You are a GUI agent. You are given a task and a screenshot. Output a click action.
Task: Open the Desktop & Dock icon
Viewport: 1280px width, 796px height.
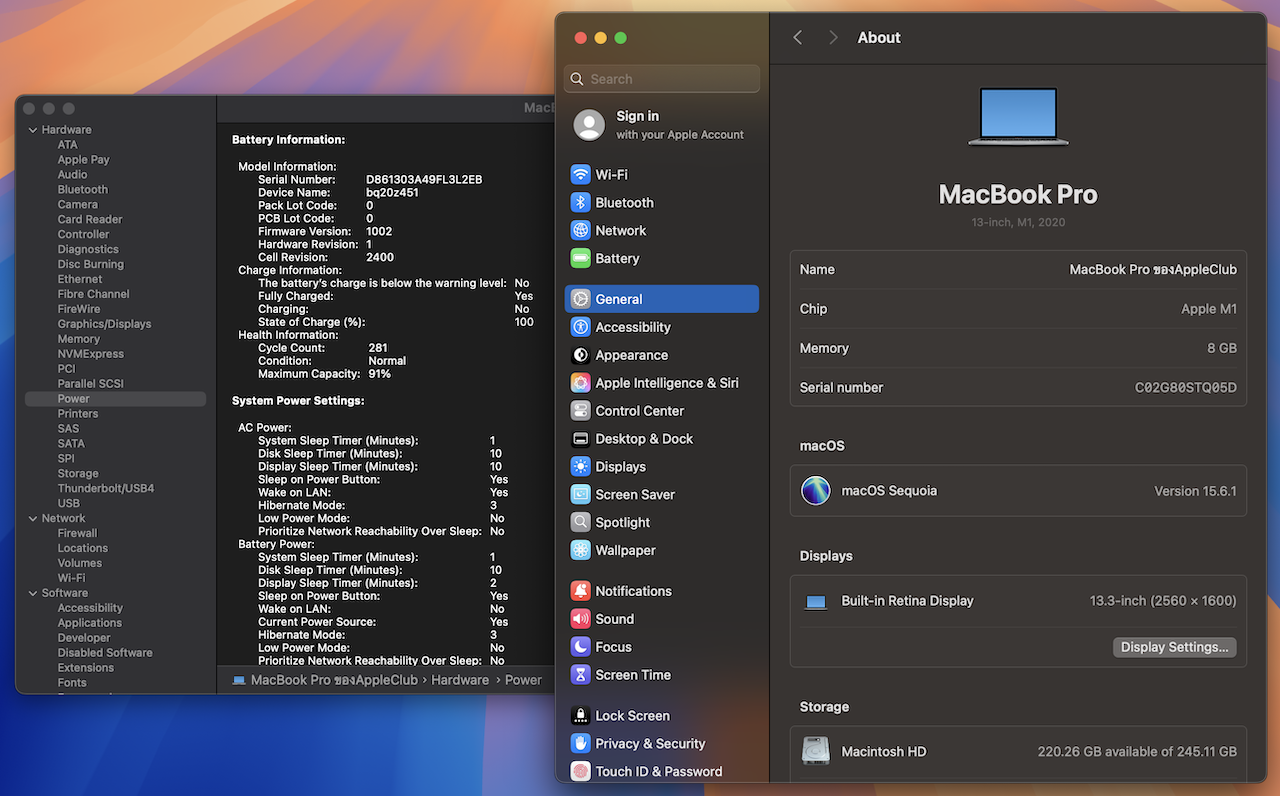click(x=580, y=439)
